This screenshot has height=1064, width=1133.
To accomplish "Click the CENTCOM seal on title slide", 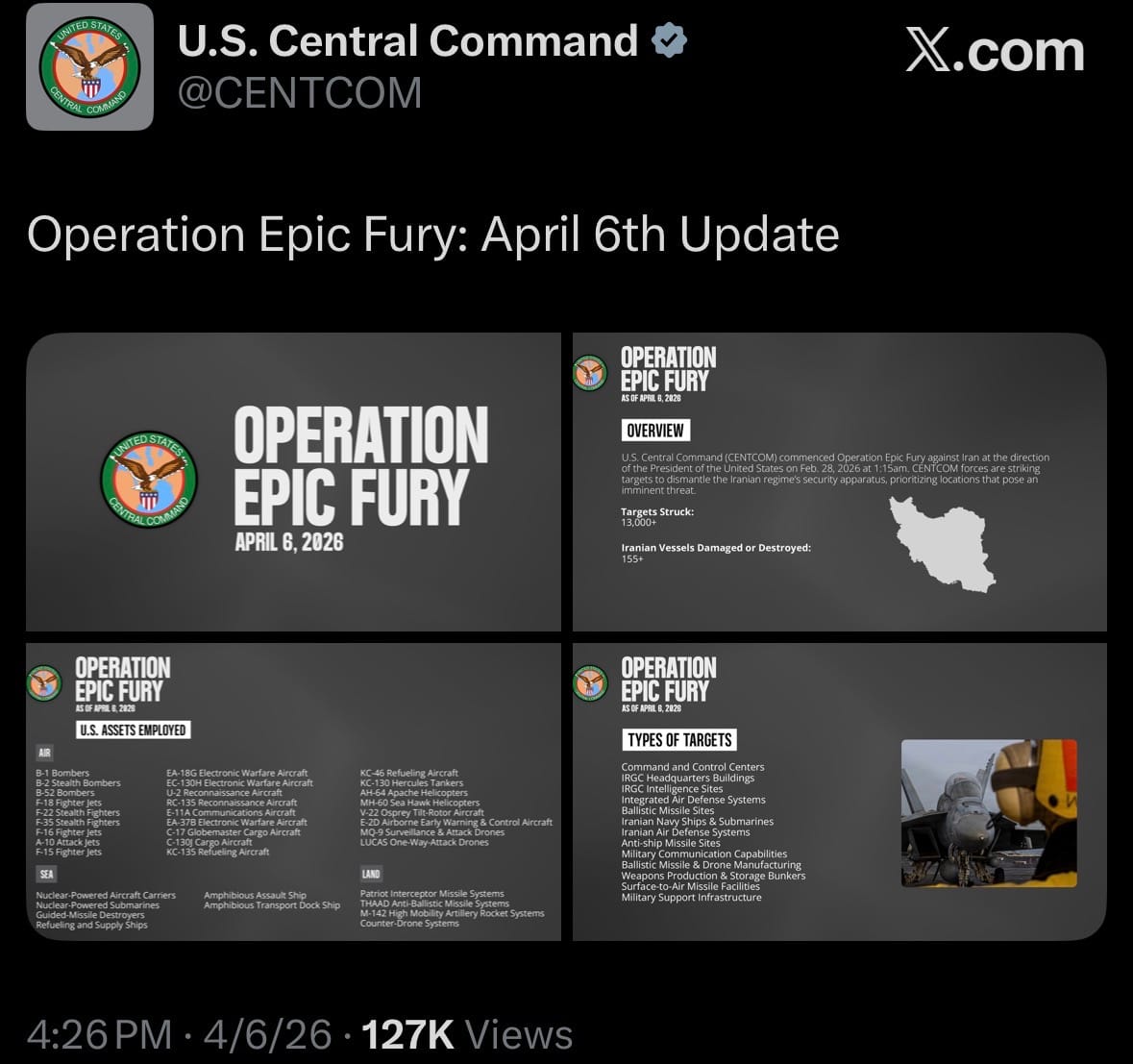I will pos(149,480).
